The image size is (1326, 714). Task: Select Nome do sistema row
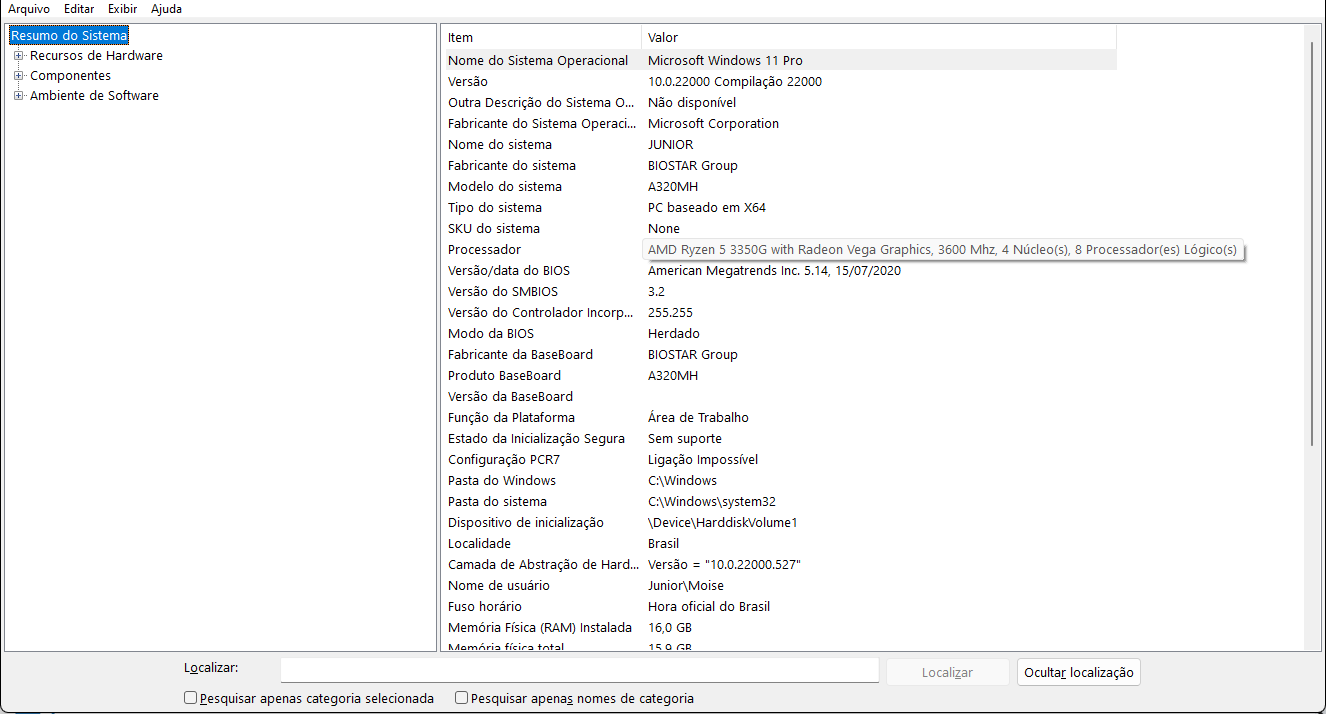(780, 144)
